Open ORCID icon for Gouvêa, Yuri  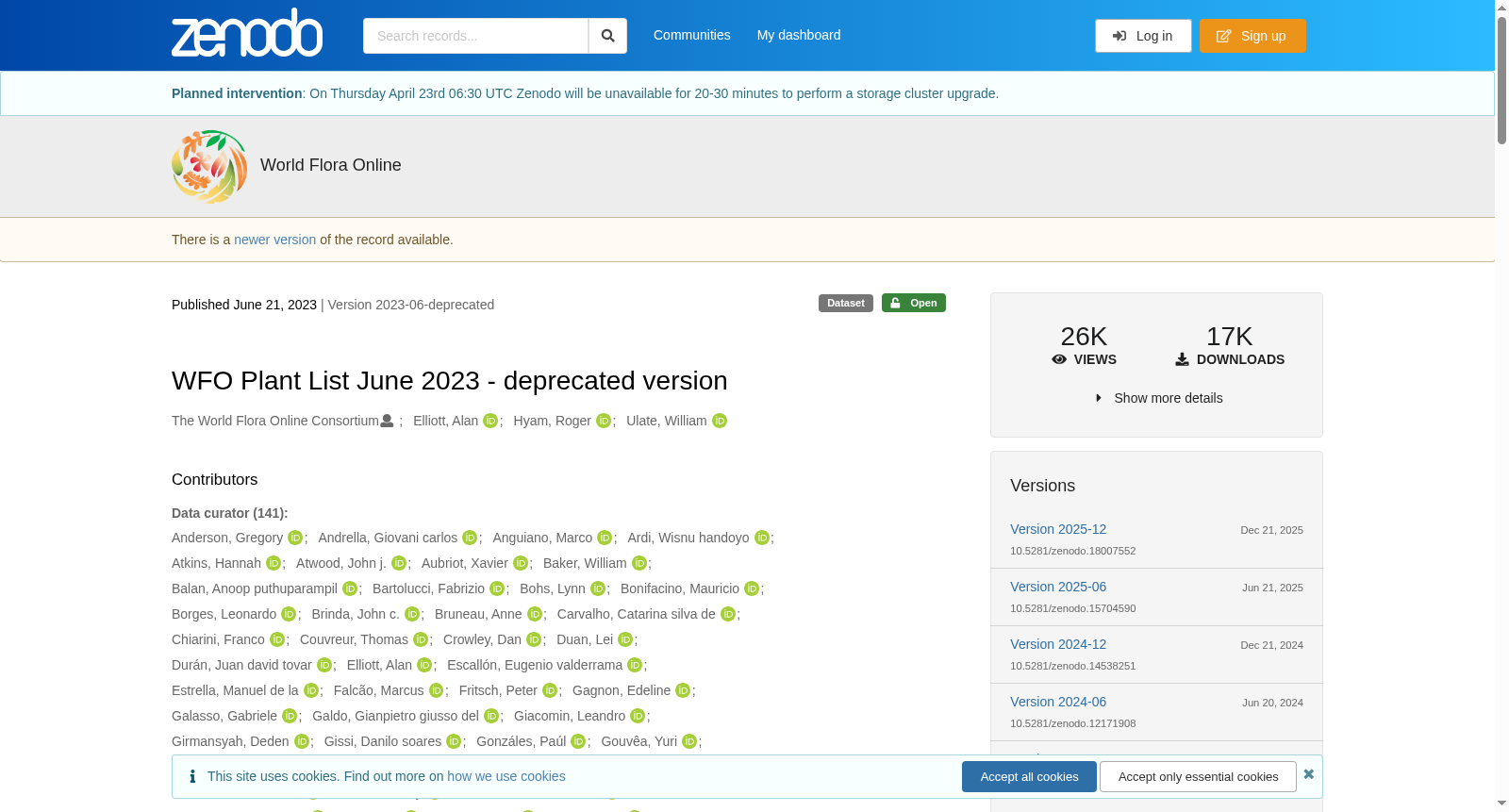[689, 741]
